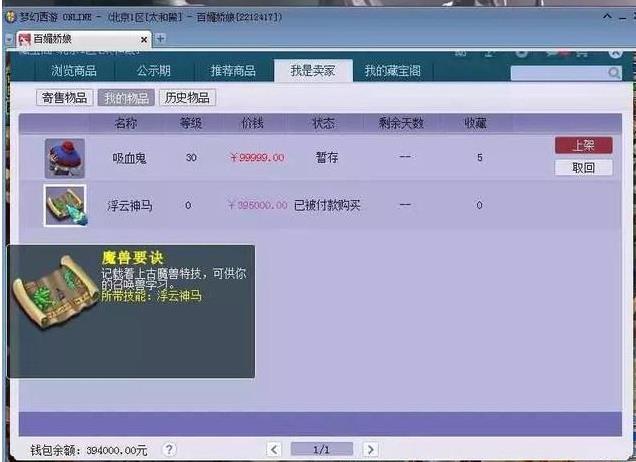This screenshot has height=462, width=636.
Task: Go to the next page arrow
Action: pyautogui.click(x=370, y=449)
